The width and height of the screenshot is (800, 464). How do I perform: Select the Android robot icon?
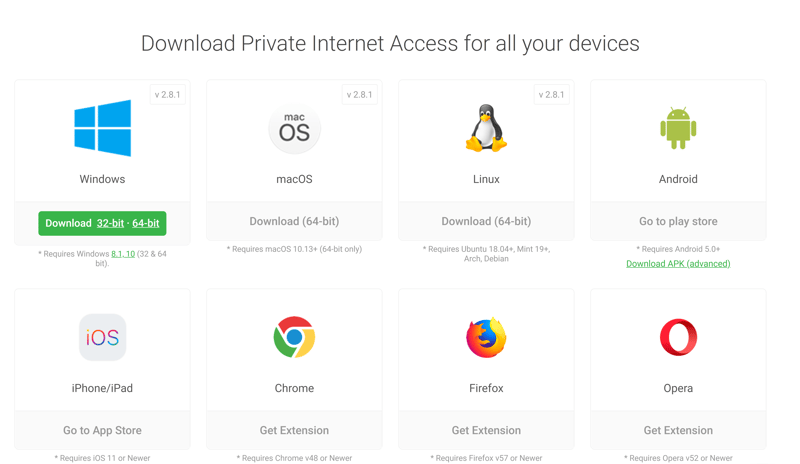678,128
